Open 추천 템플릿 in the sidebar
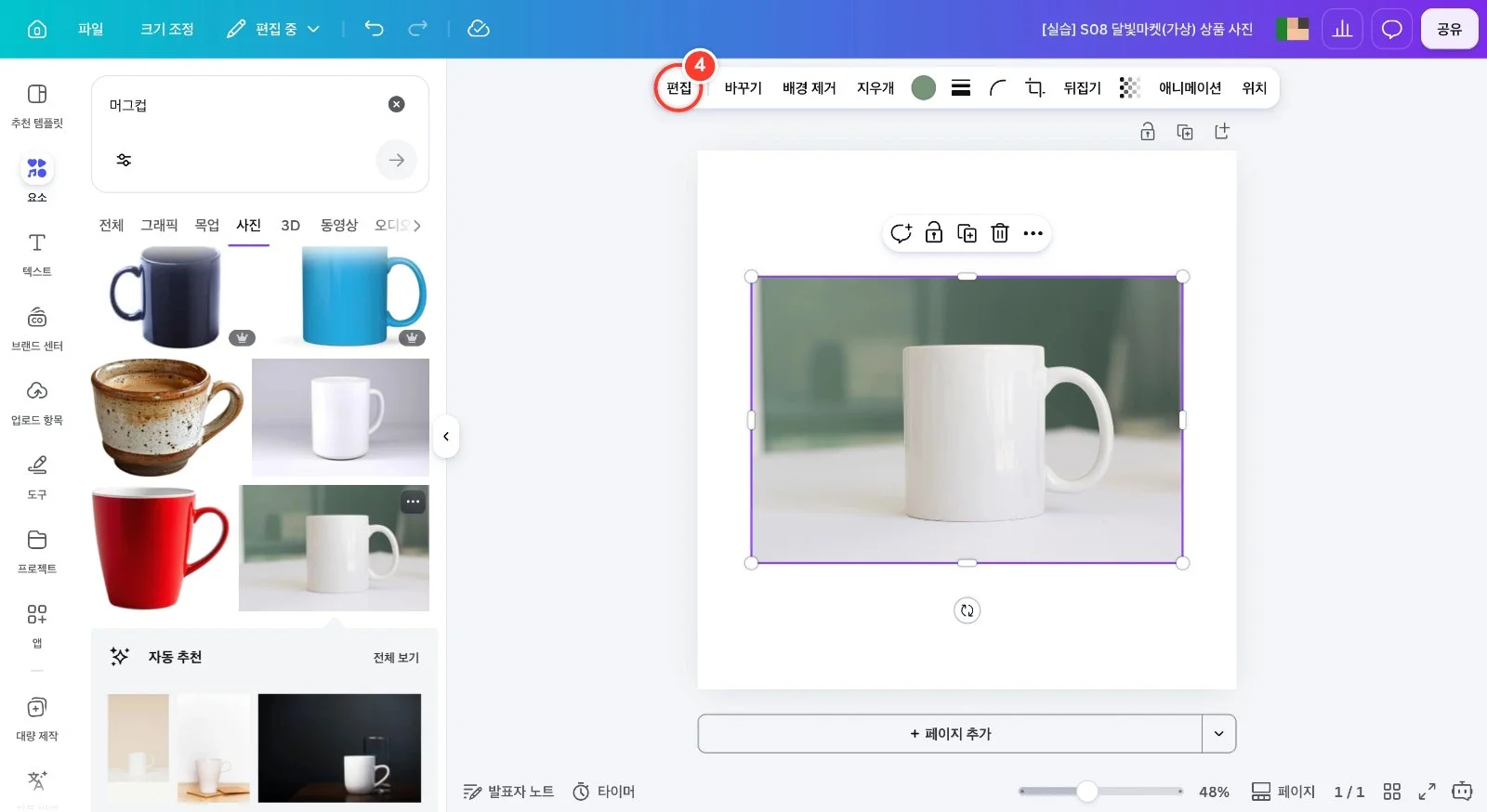The width and height of the screenshot is (1487, 812). coord(37,106)
